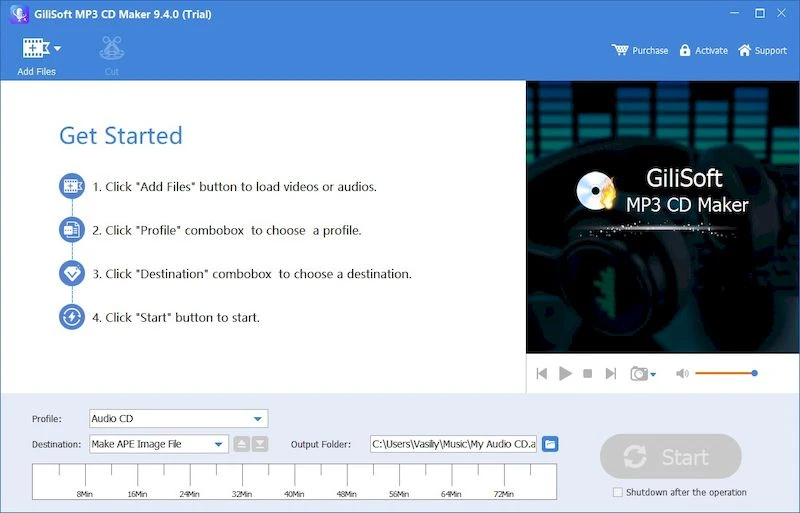This screenshot has width=800, height=513.
Task: Click the Add Files film icon
Action: pos(36,48)
